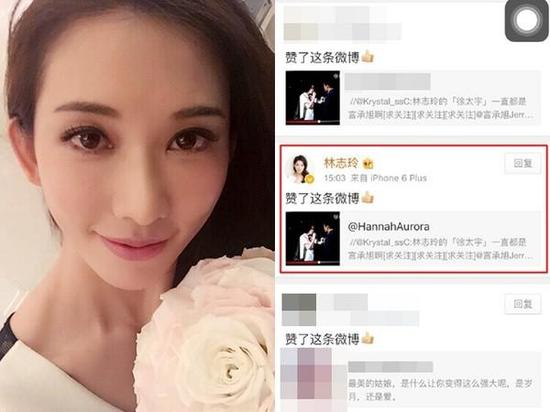The width and height of the screenshot is (550, 412).
Task: Open blurred avatar of the bottom commenter
Action: pyautogui.click(x=299, y=310)
